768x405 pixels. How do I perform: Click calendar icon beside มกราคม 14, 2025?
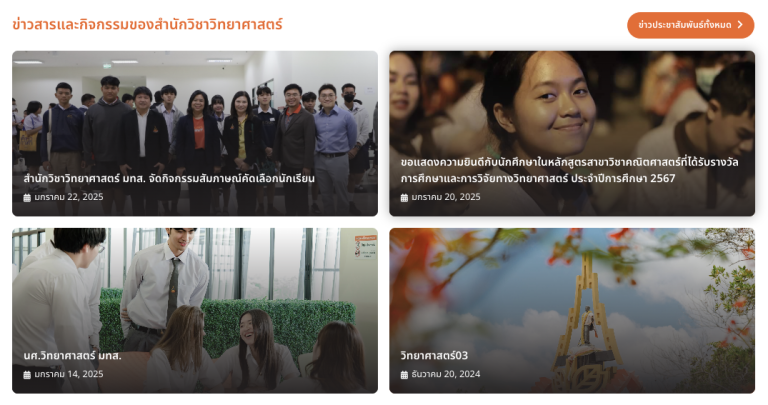(x=27, y=375)
